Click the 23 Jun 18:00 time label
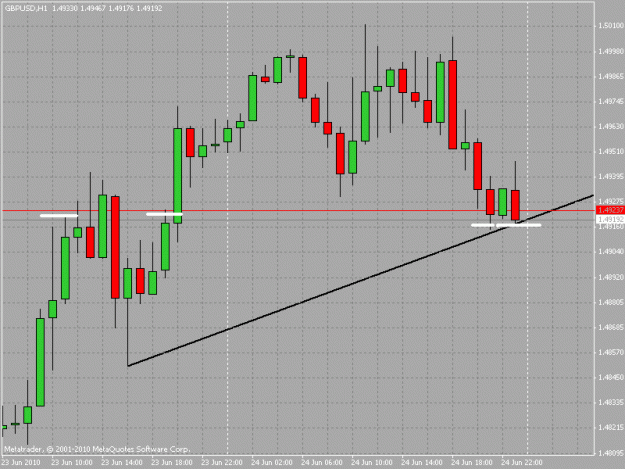This screenshot has width=625, height=469. 172,463
